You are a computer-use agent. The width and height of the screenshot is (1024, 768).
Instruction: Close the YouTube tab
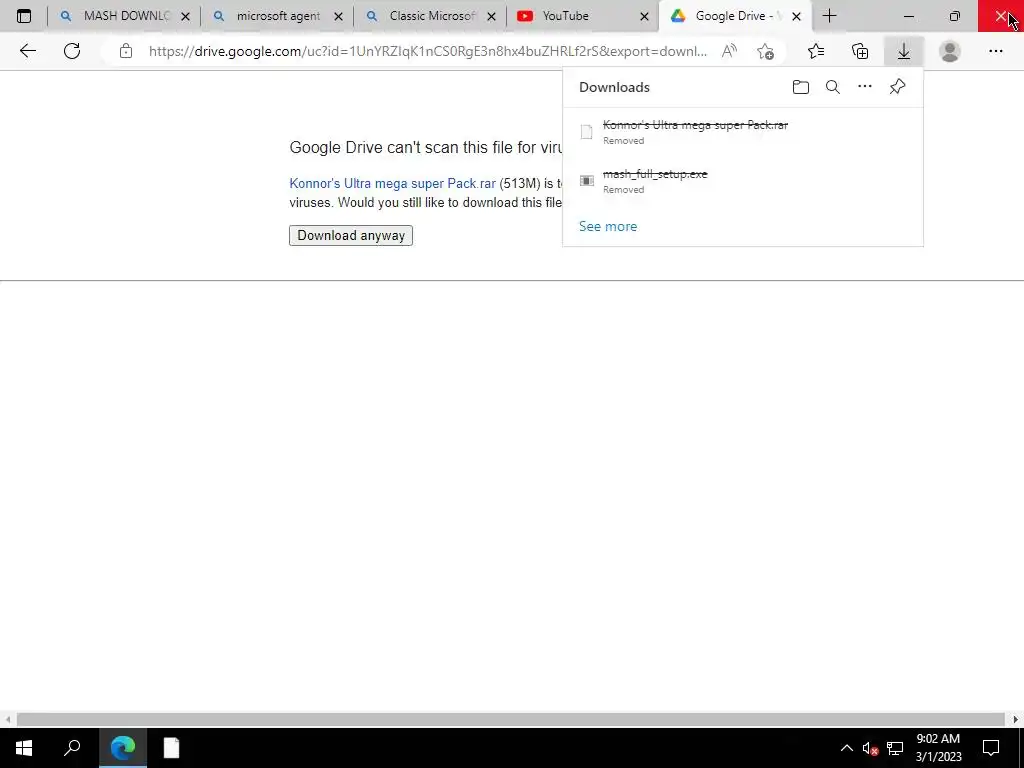click(x=644, y=16)
